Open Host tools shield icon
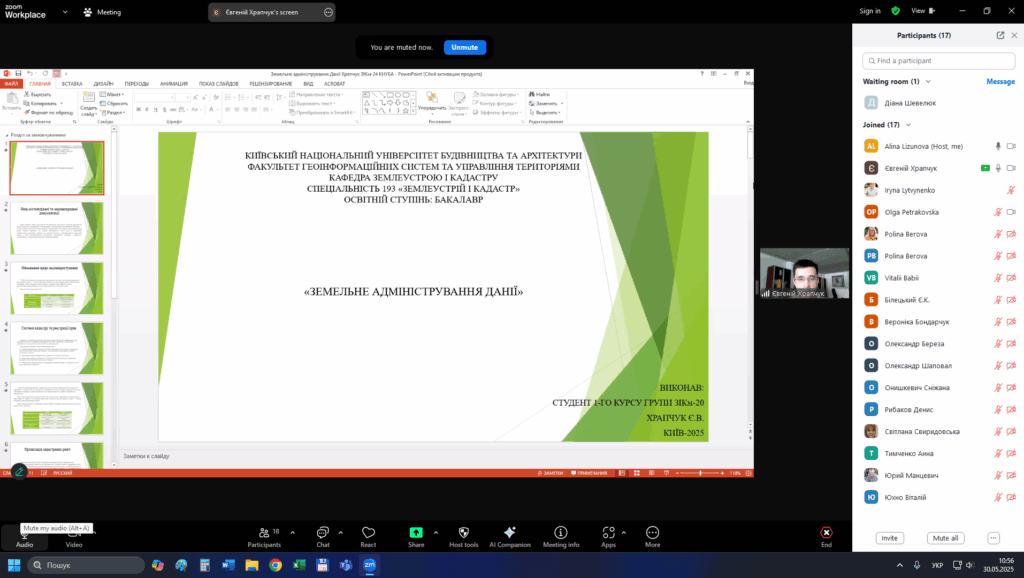The height and width of the screenshot is (578, 1024). 464,533
